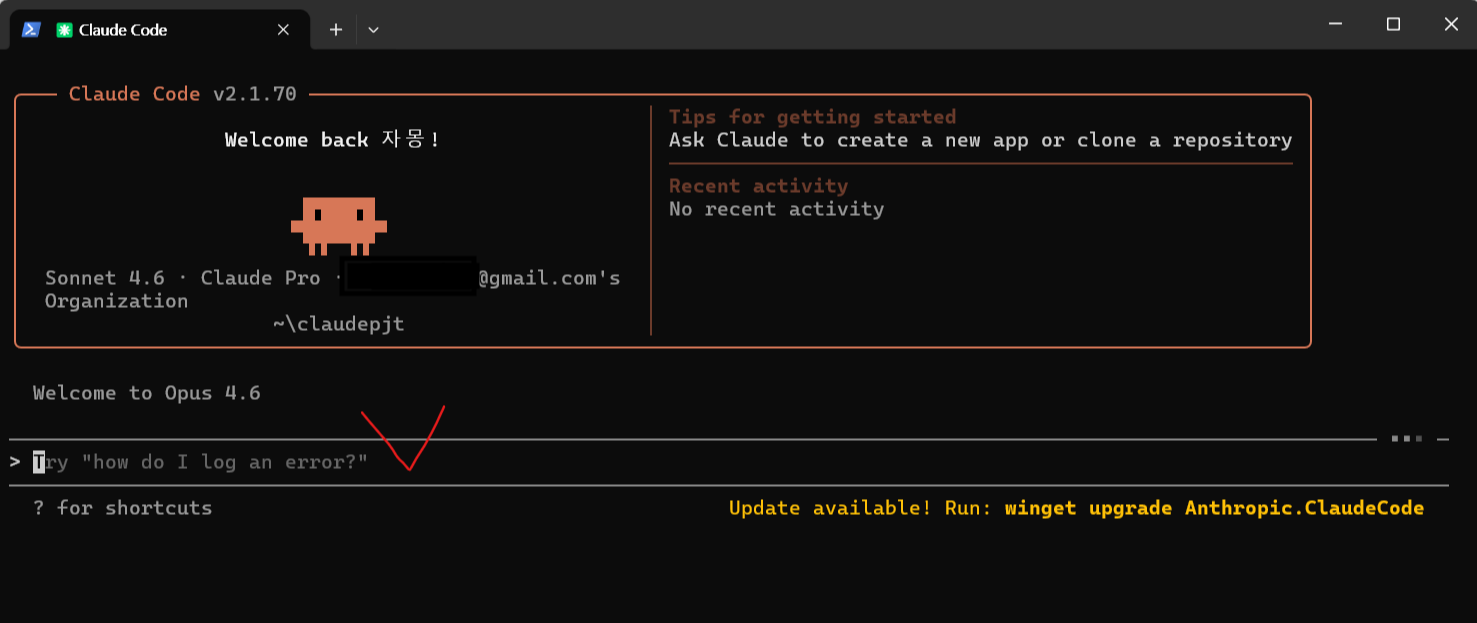Minimize the terminal window
Screen dimensions: 1477x623
point(1334,24)
